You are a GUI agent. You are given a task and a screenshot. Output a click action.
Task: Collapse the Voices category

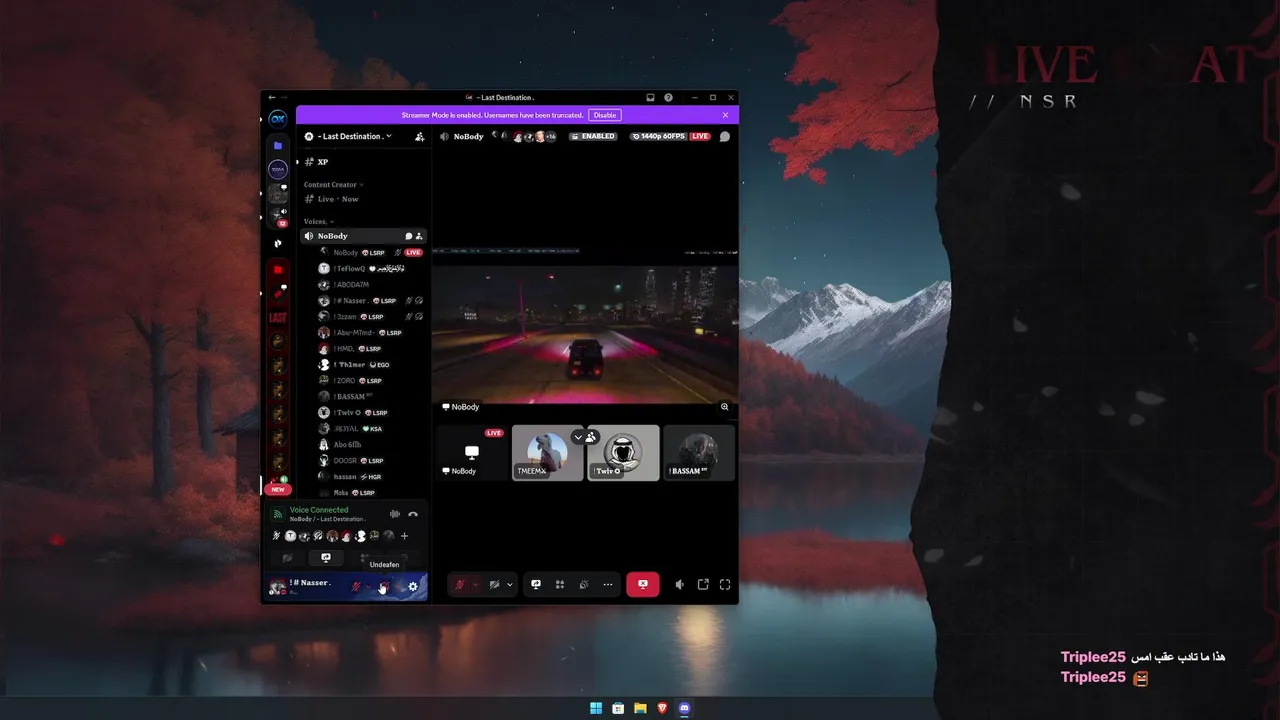[319, 221]
